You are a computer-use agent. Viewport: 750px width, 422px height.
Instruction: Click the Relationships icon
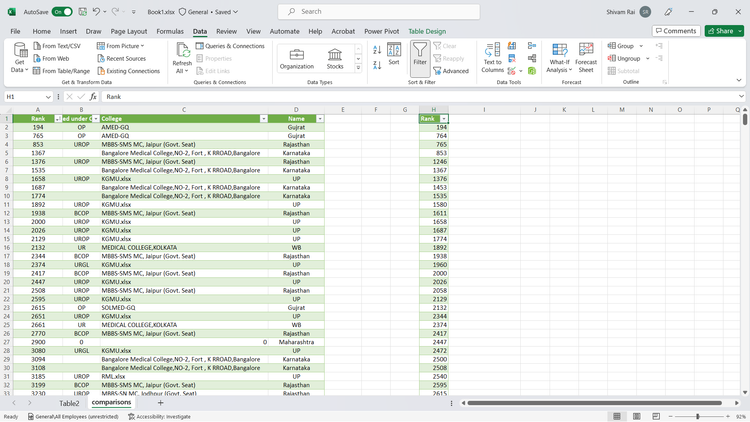point(532,58)
